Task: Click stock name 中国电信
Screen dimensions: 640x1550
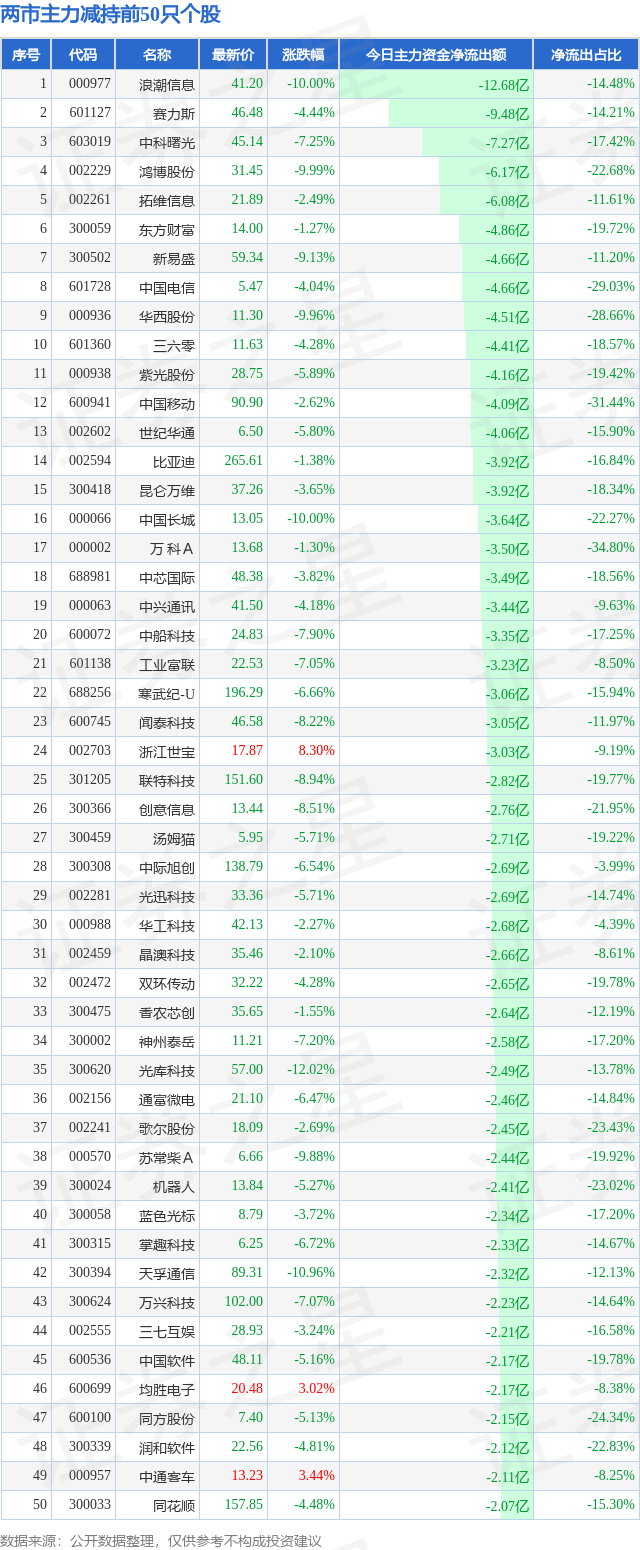Action: click(167, 287)
